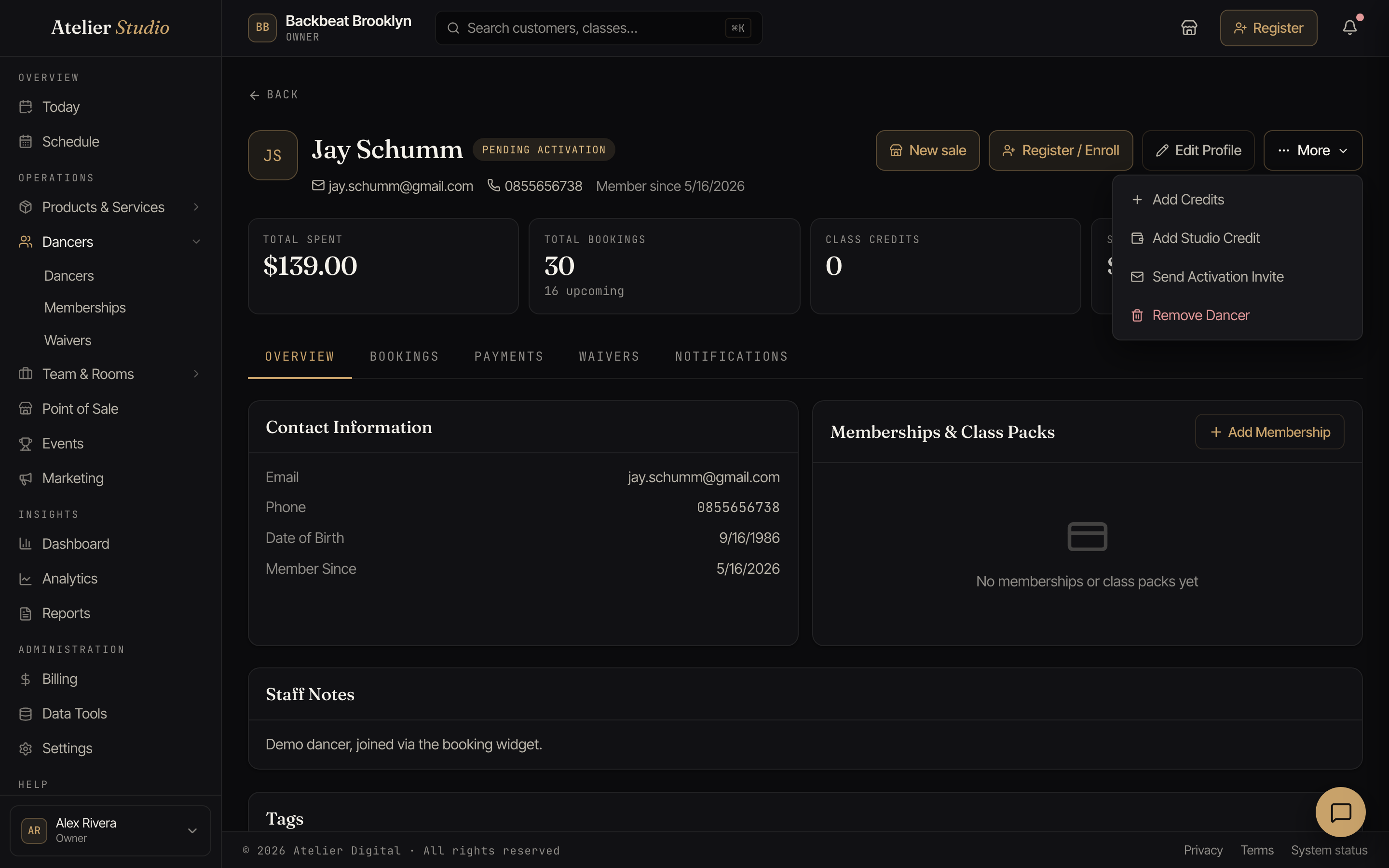
Task: Open the More actions dropdown
Action: (x=1313, y=150)
